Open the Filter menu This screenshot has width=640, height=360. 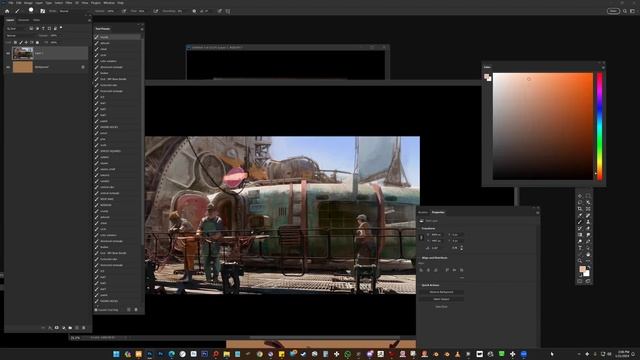click(x=69, y=3)
